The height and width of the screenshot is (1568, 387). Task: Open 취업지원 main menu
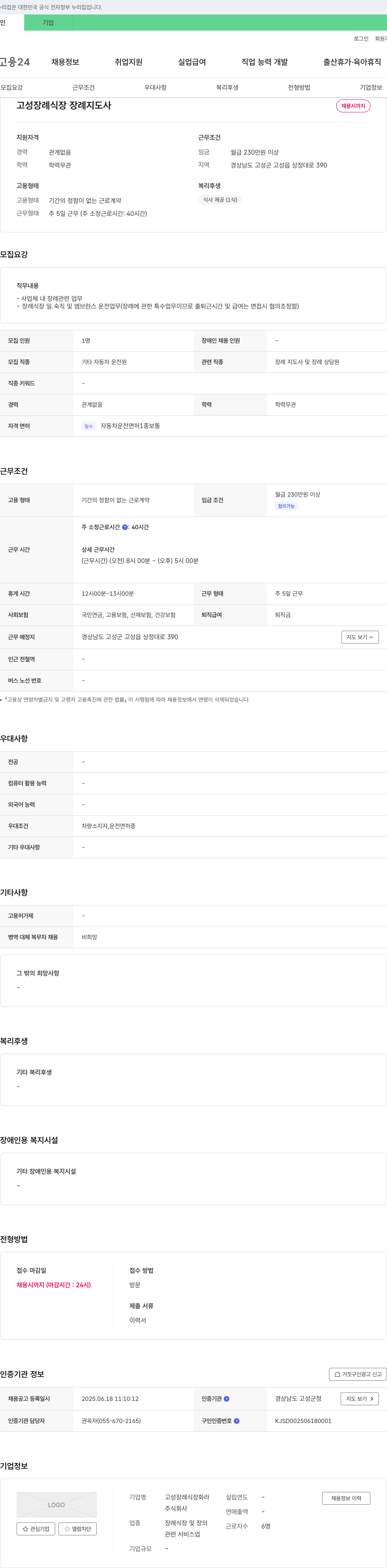[129, 62]
